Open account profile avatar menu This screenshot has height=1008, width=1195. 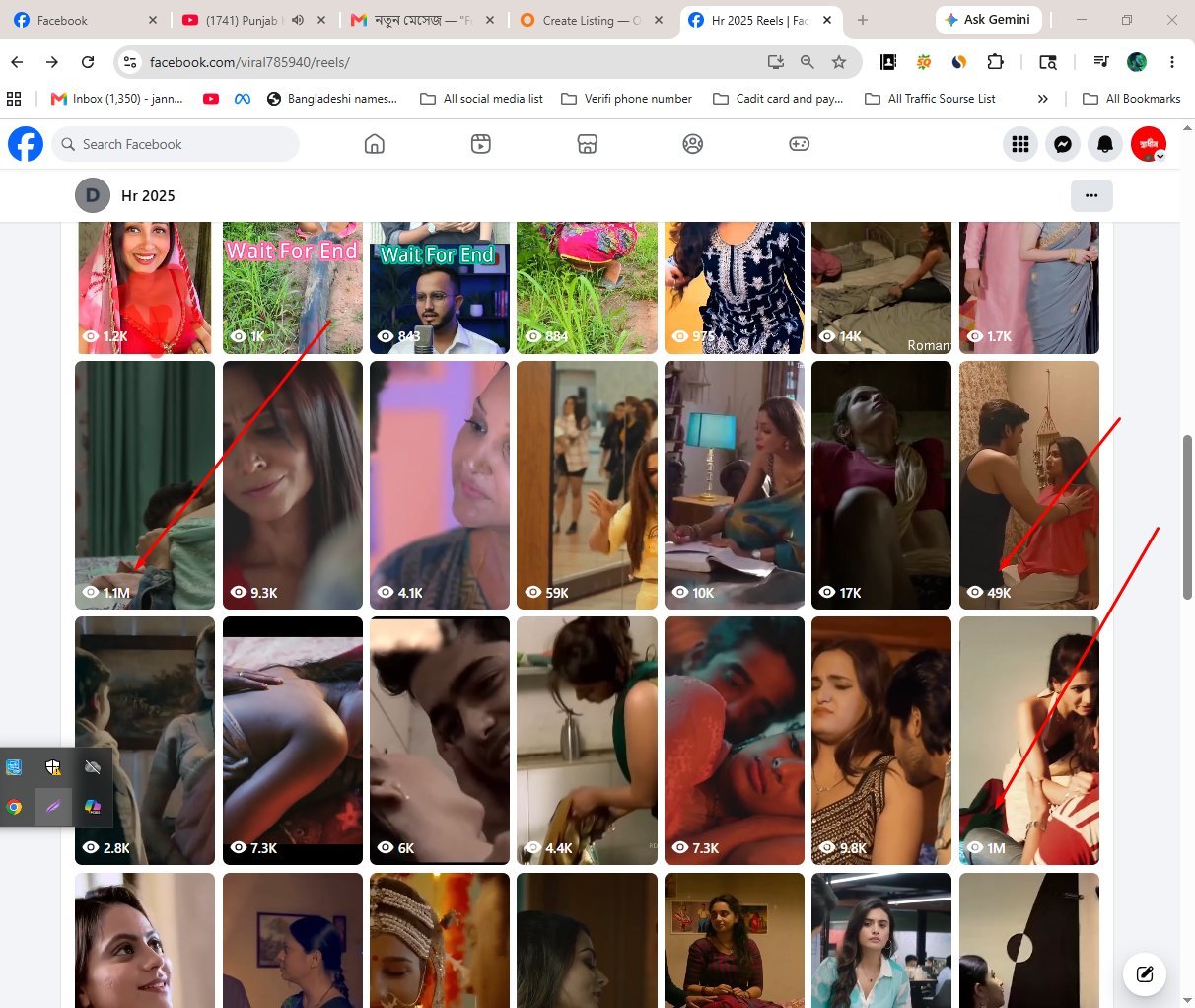point(1149,144)
